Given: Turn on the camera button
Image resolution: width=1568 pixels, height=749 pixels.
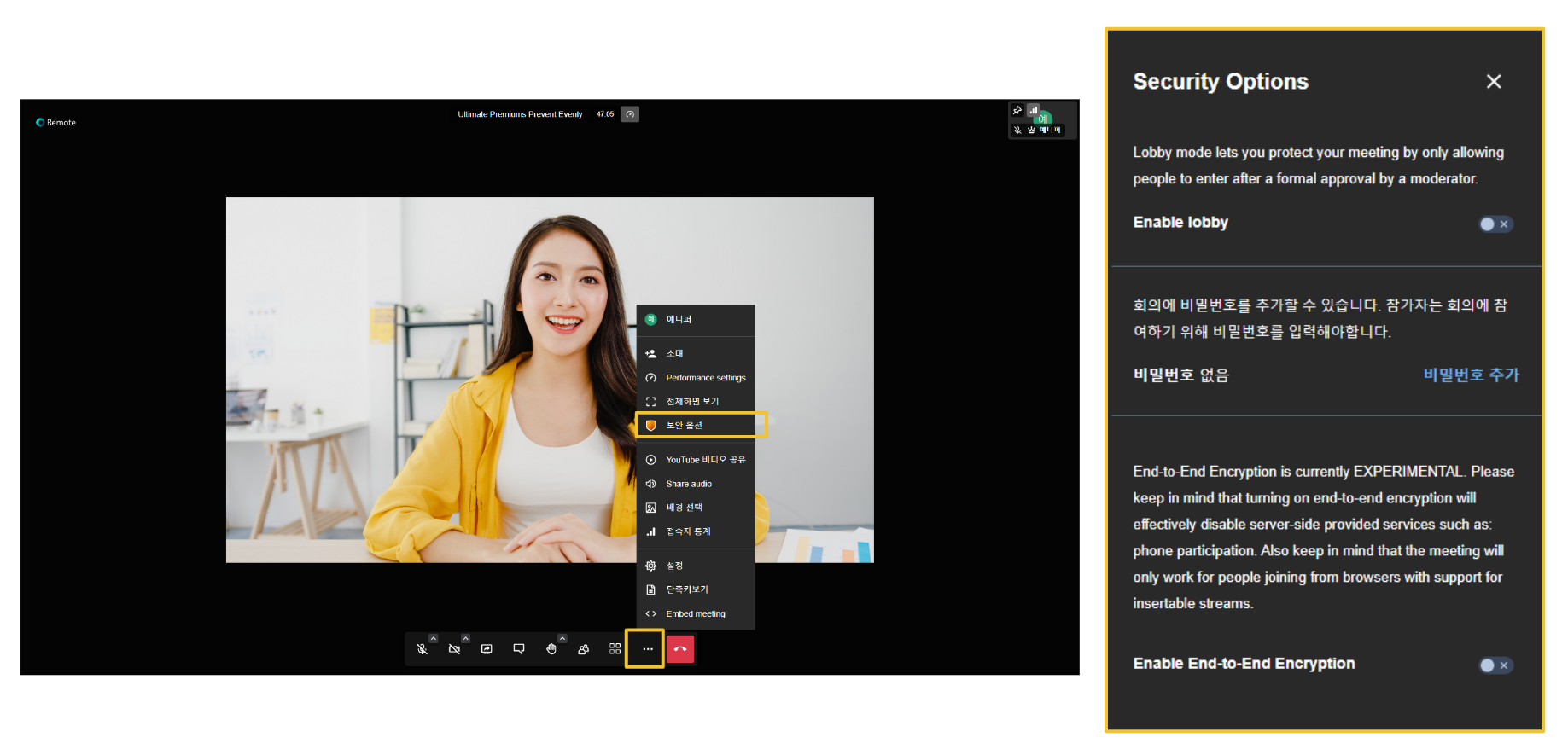Looking at the screenshot, I should [x=454, y=649].
